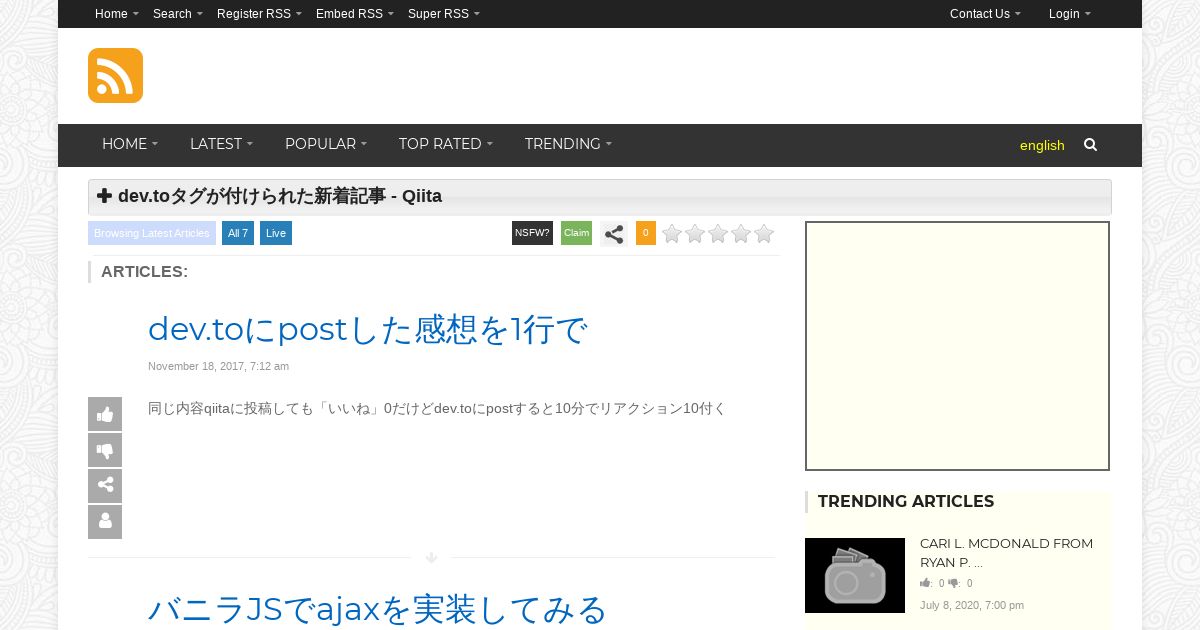Click the TRENDING ARTICLES heading
Image resolution: width=1200 pixels, height=630 pixels.
coord(906,502)
